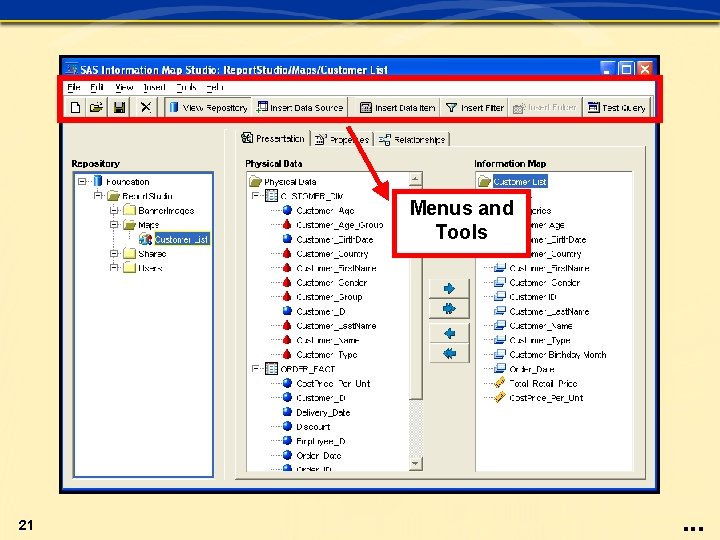The height and width of the screenshot is (540, 720).
Task: Switch to the Relationships tab
Action: point(412,139)
